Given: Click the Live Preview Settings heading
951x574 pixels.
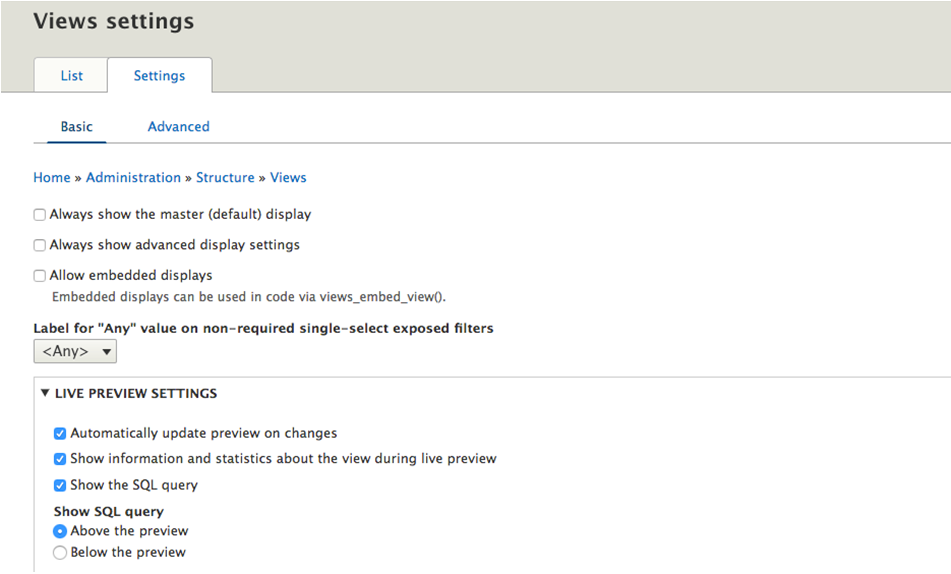Looking at the screenshot, I should pos(136,394).
